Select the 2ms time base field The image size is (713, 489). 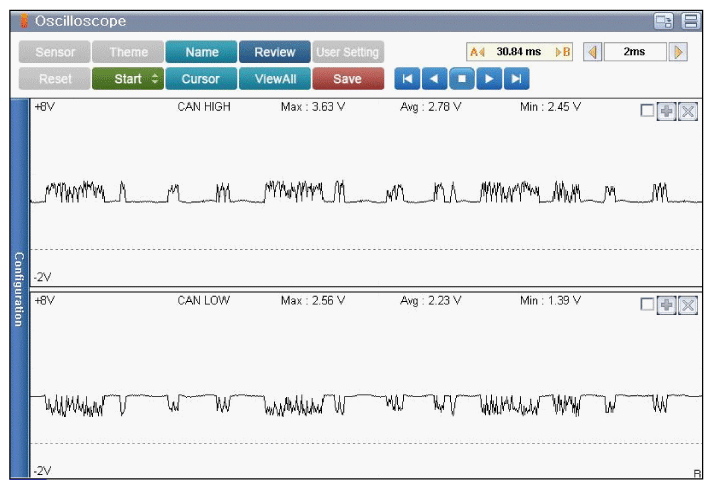click(x=635, y=52)
